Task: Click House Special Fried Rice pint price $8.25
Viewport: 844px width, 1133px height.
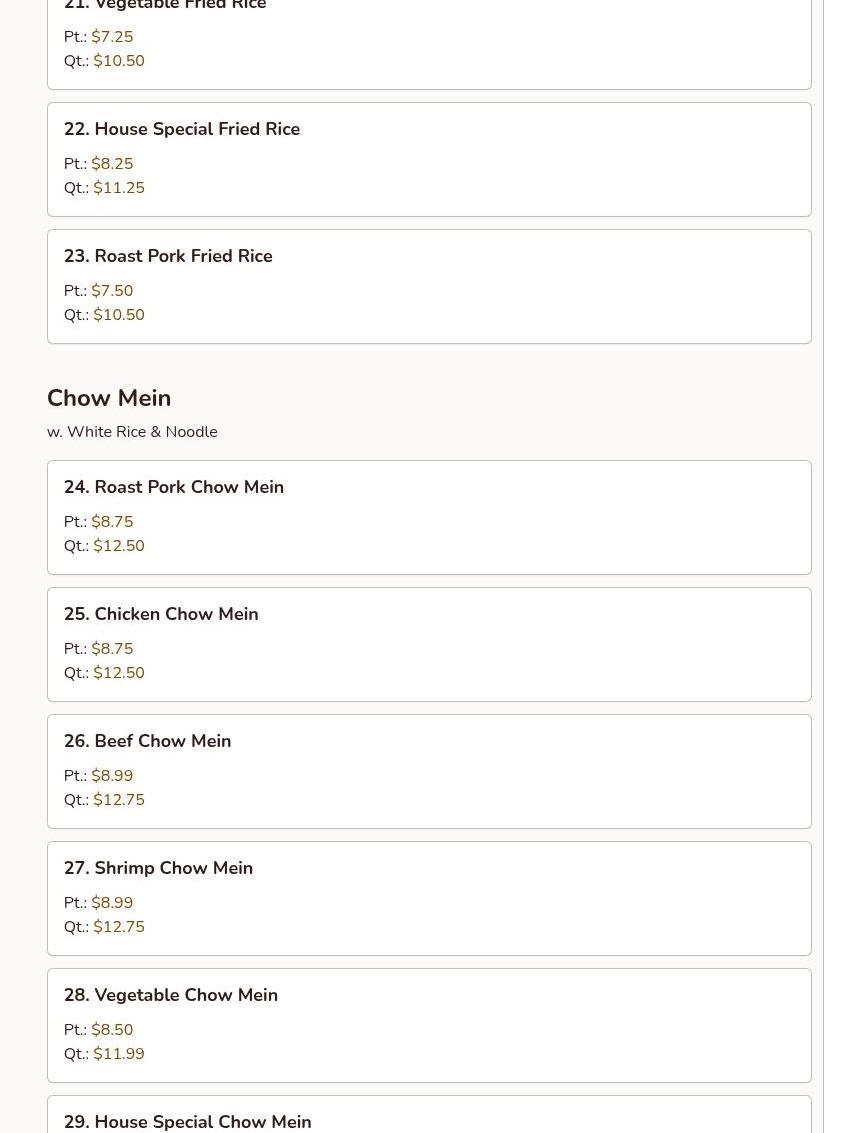Action: (x=112, y=164)
